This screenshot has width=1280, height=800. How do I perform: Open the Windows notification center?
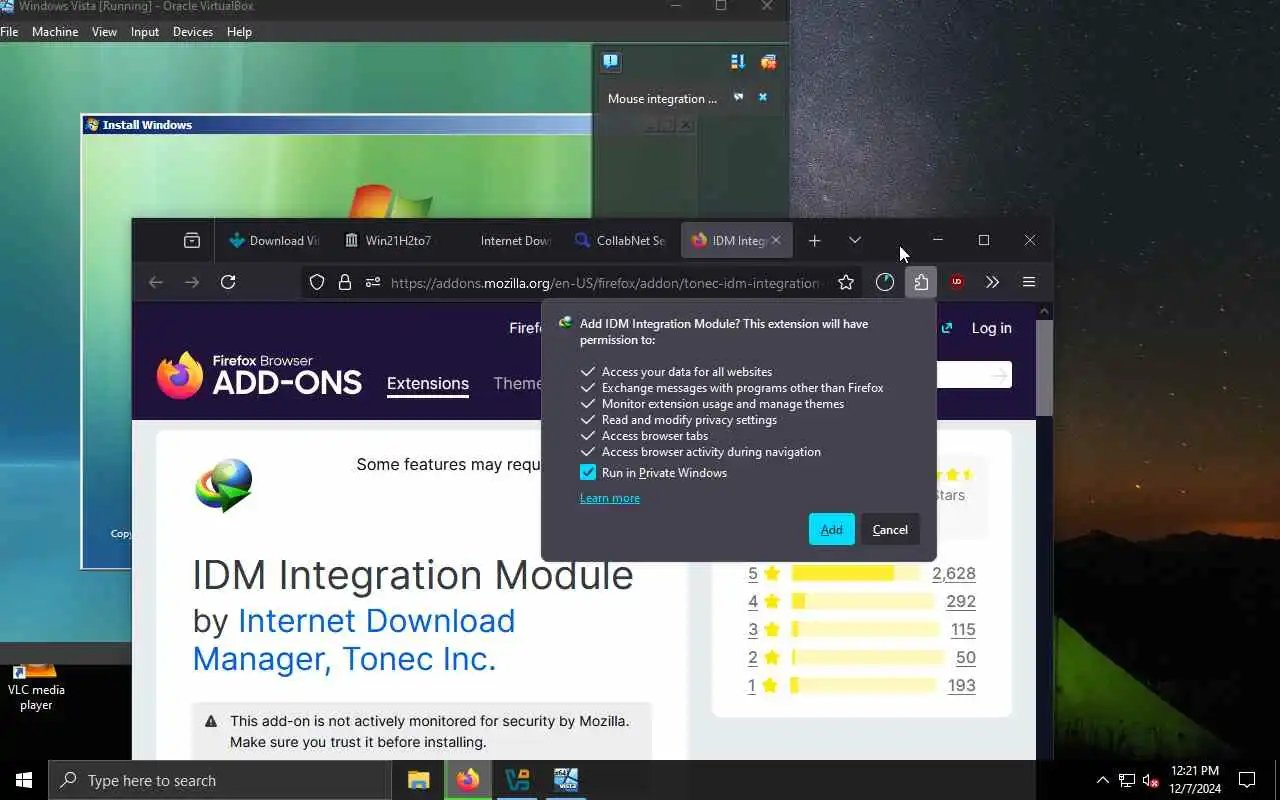[x=1247, y=780]
